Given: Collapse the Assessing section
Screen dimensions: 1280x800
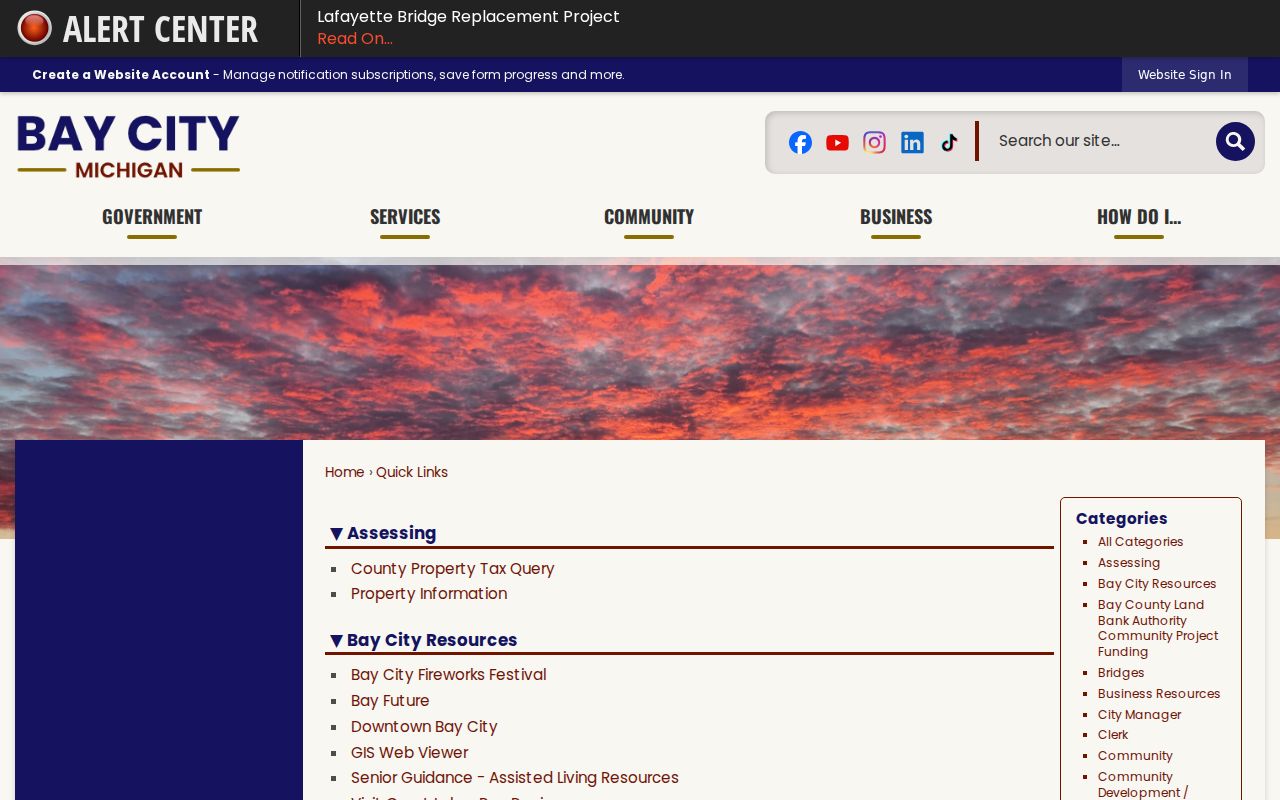Looking at the screenshot, I should click(x=384, y=533).
